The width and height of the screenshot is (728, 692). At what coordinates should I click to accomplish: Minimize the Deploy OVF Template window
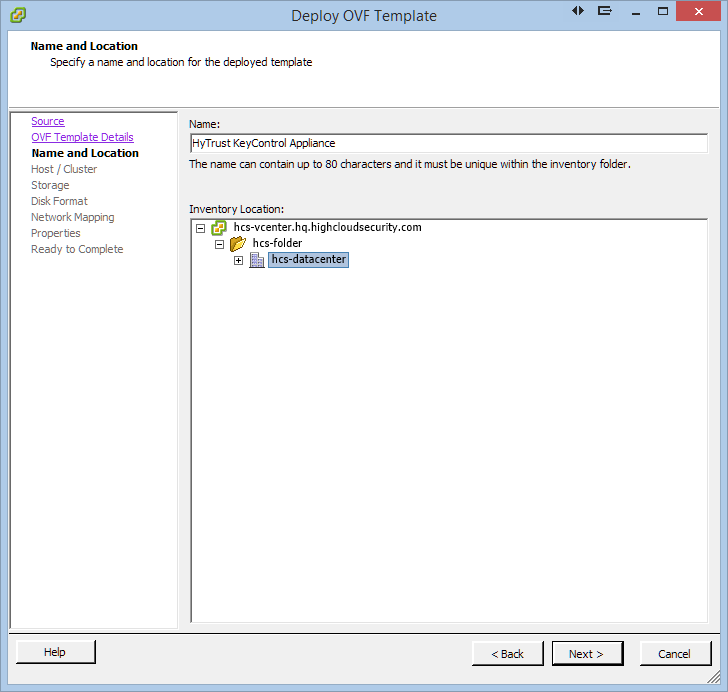coord(636,12)
